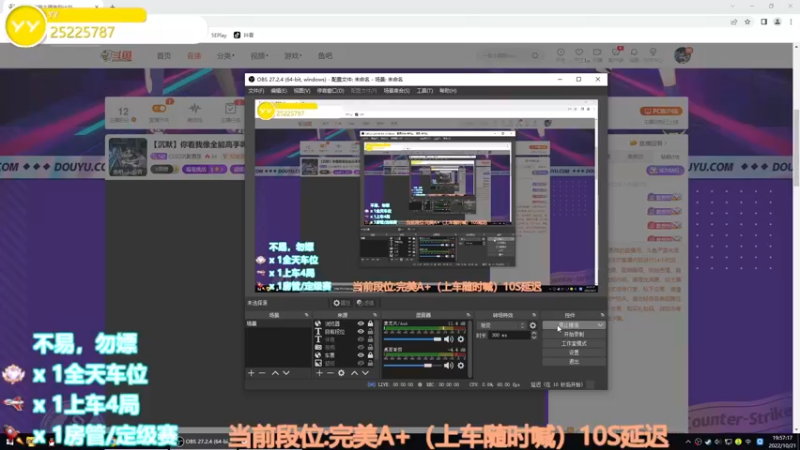Open the 麦克风/Aux audio settings gear
Screen dimensions: 800x450
461,339
